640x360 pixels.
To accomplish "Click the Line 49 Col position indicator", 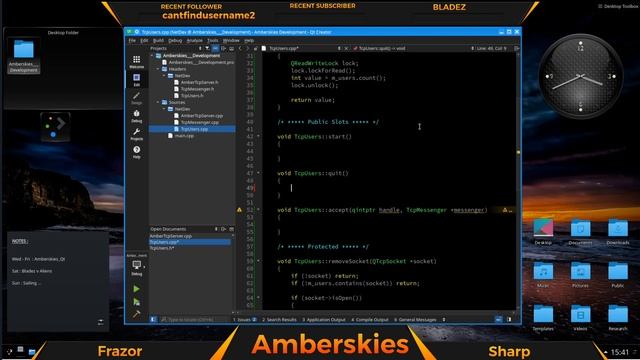I will point(492,48).
